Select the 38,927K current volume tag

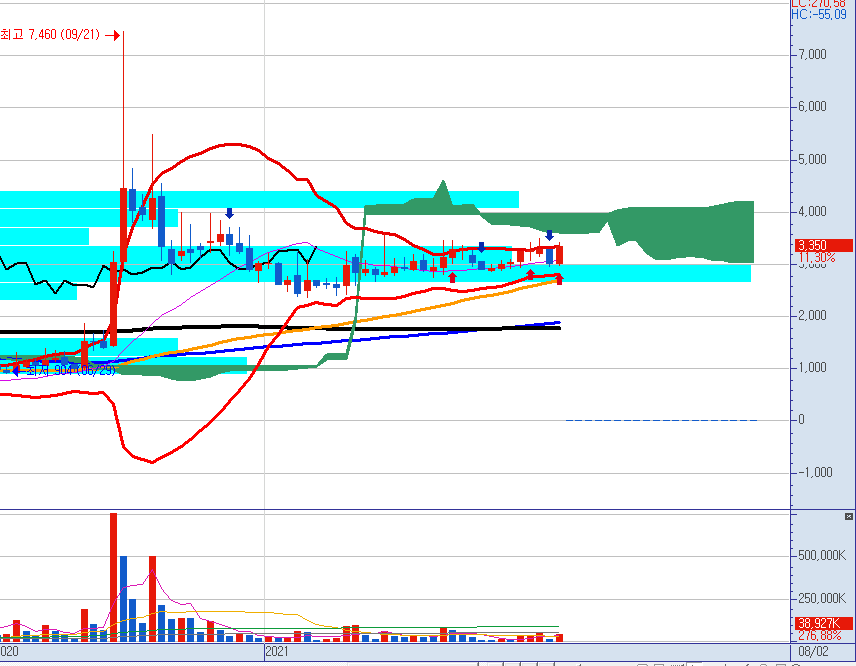point(824,623)
